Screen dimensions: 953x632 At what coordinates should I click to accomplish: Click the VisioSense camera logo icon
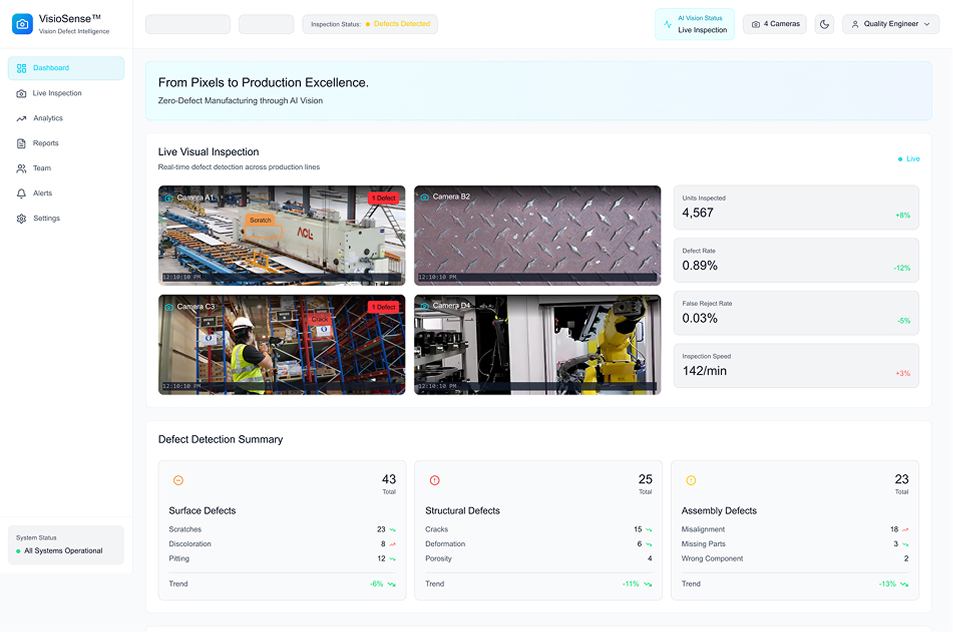pyautogui.click(x=22, y=24)
